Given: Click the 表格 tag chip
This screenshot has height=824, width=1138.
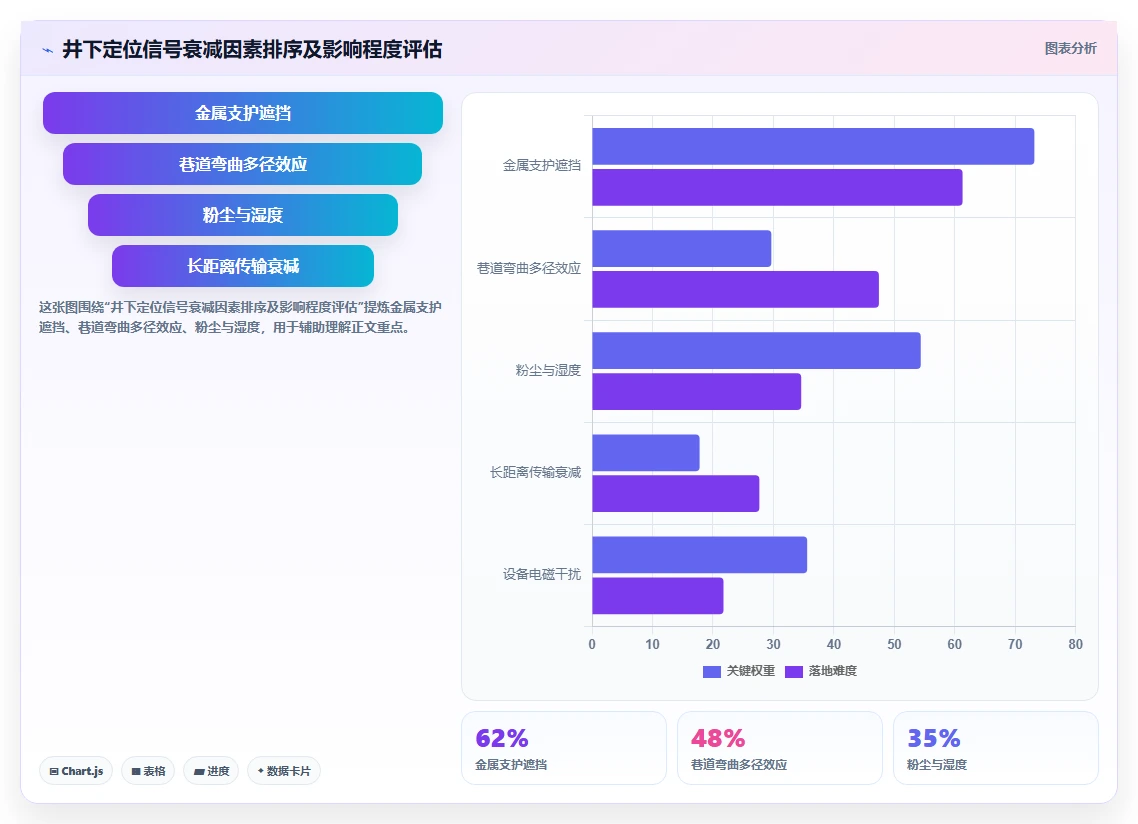Looking at the screenshot, I should [148, 771].
